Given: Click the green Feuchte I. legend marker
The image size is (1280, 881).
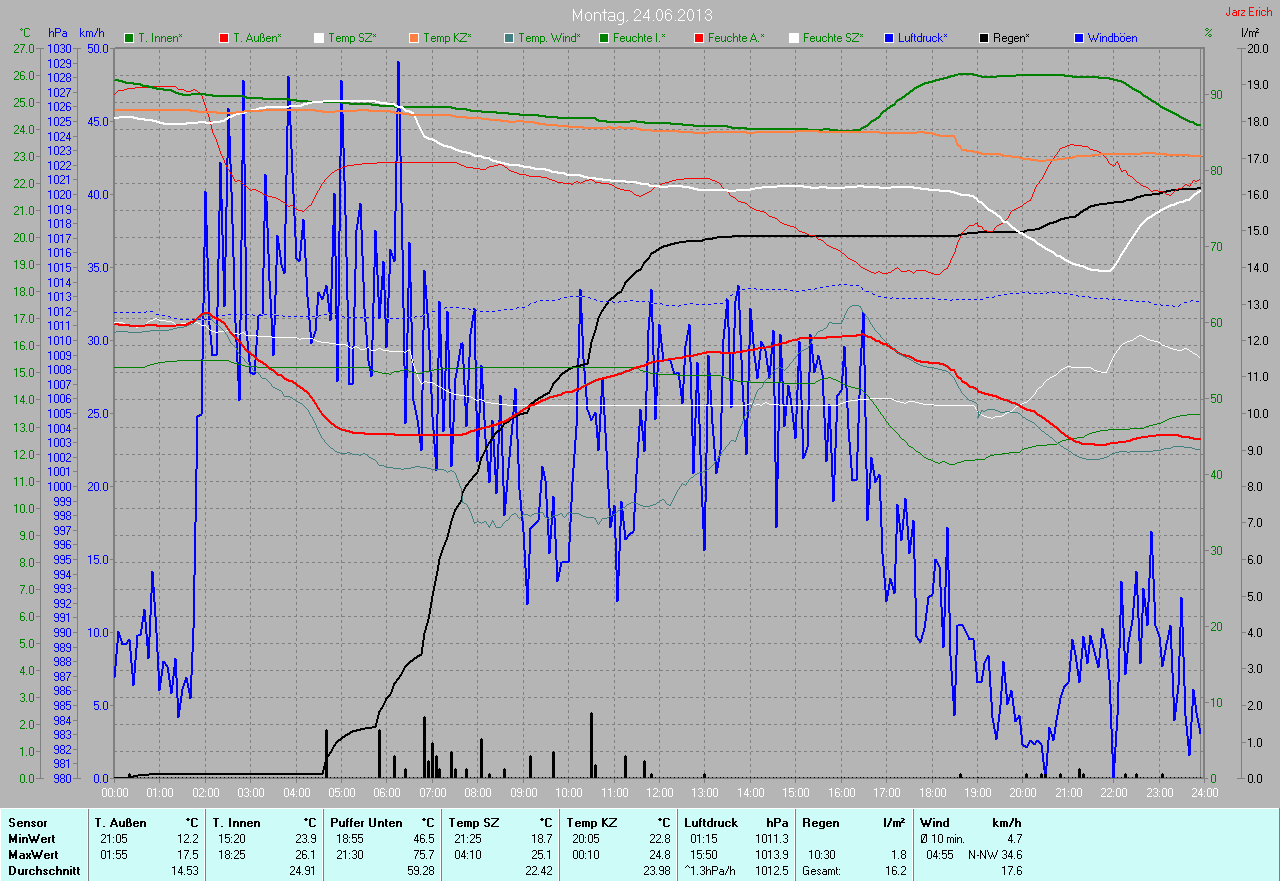Looking at the screenshot, I should (604, 38).
